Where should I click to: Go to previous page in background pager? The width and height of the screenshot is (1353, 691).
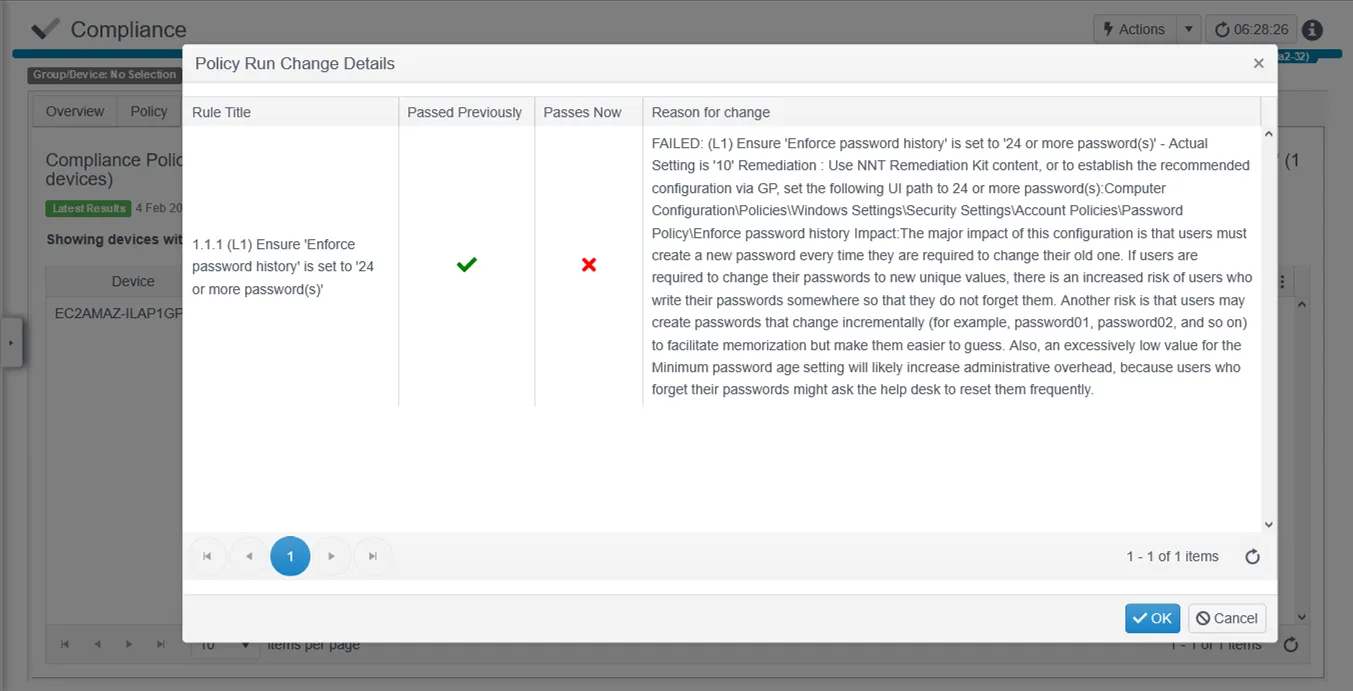click(x=97, y=645)
